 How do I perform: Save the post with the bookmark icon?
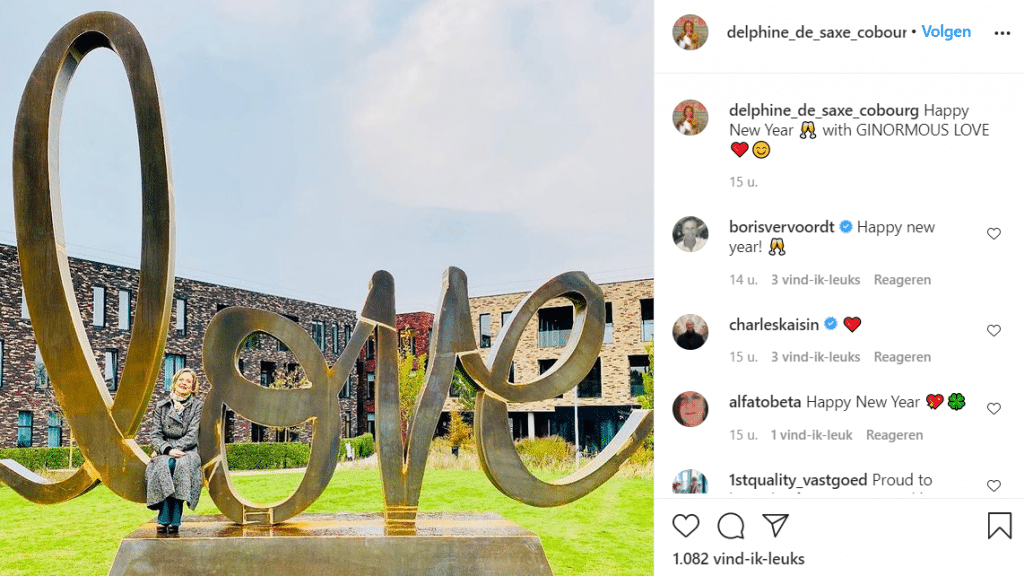click(999, 526)
